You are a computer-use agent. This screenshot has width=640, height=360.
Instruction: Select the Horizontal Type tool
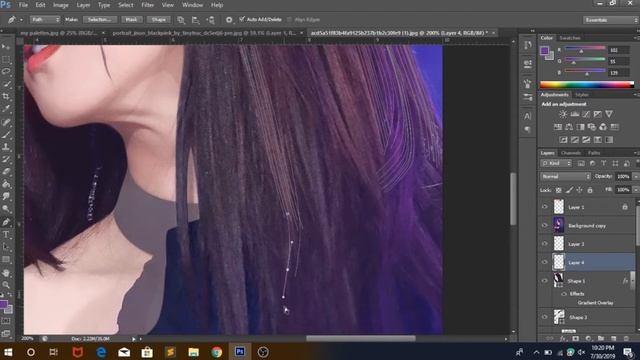6,234
